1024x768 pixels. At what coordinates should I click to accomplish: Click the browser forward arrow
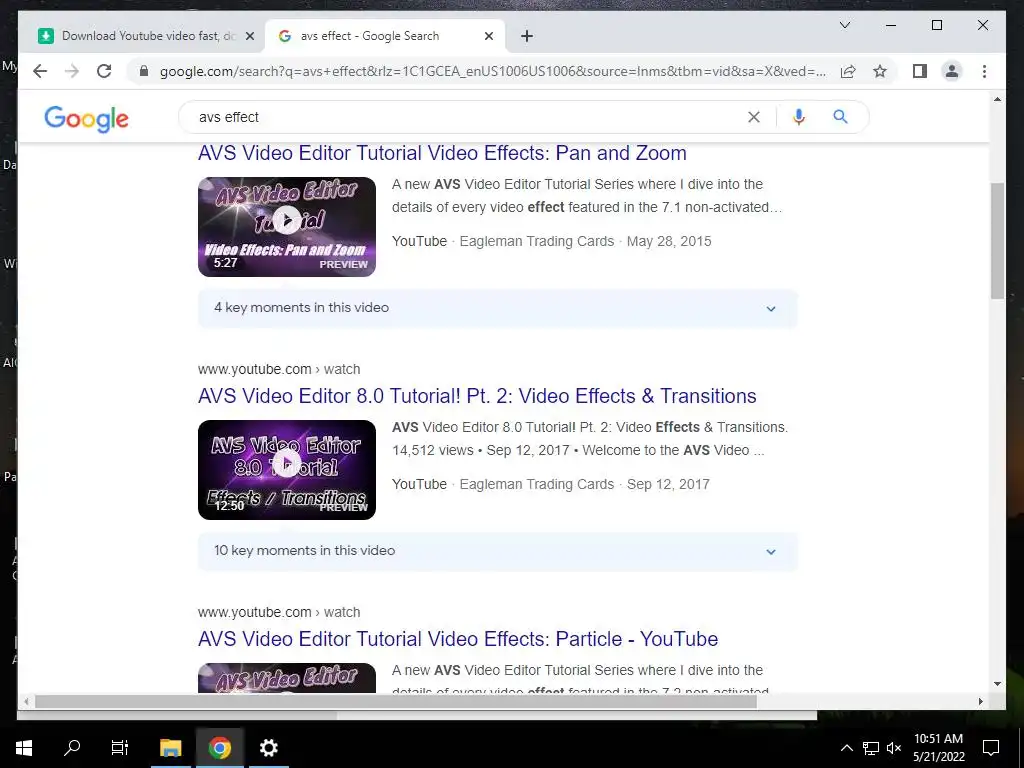click(72, 71)
